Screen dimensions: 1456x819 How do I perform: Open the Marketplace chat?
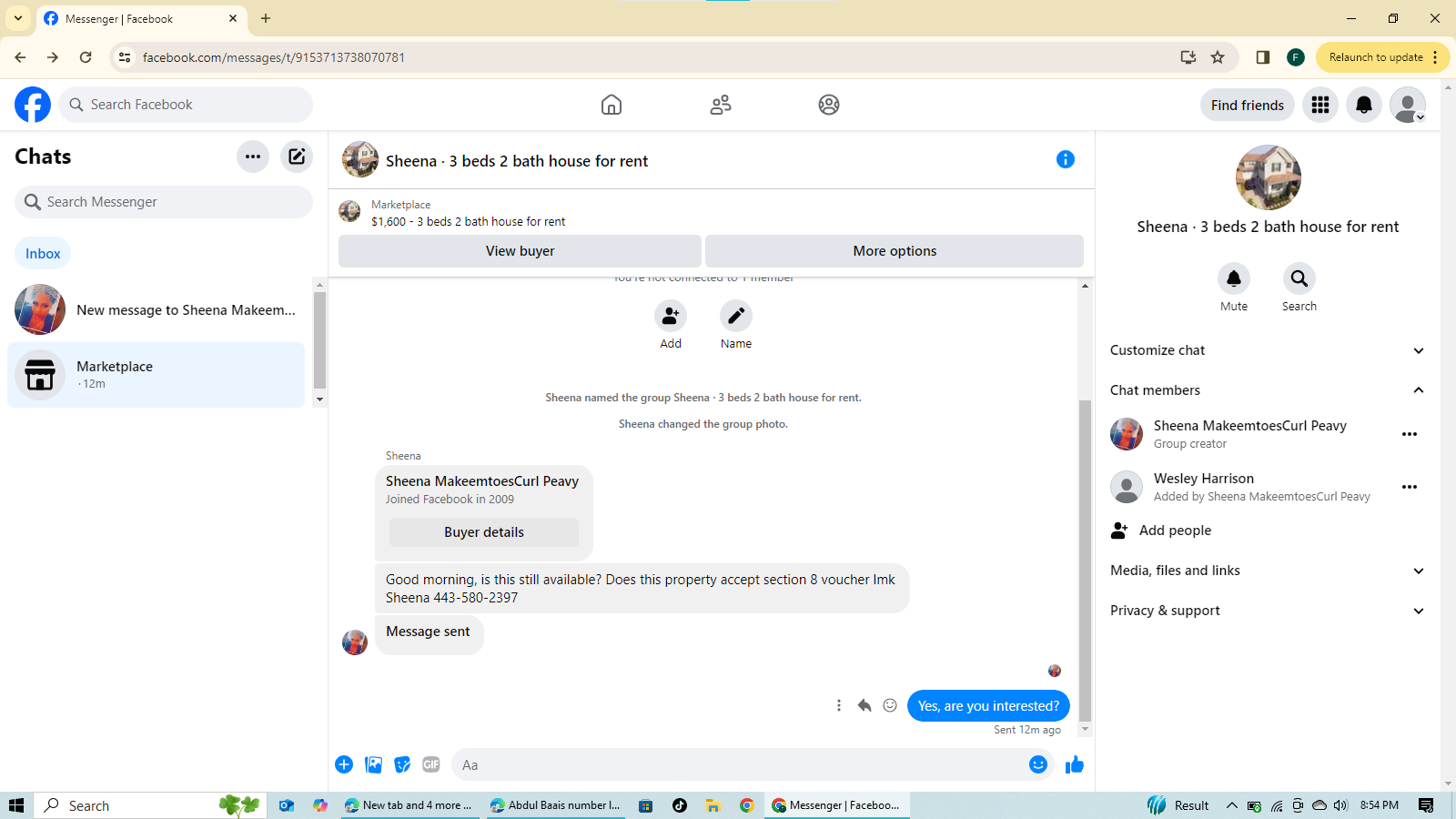click(157, 375)
